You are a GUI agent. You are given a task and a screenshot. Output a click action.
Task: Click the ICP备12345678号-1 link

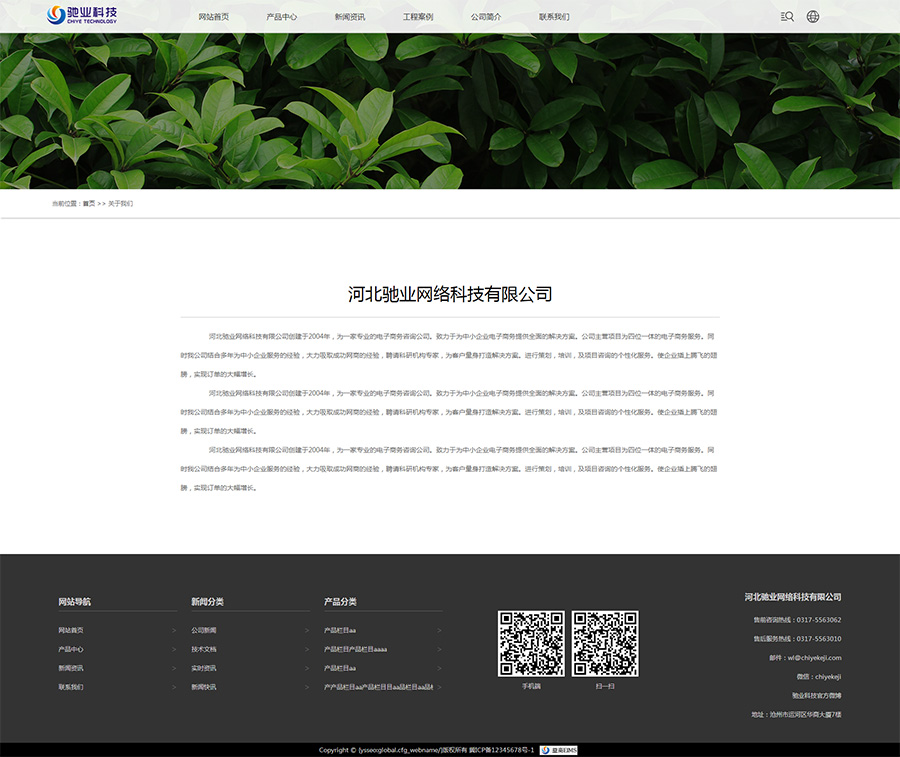click(x=502, y=750)
